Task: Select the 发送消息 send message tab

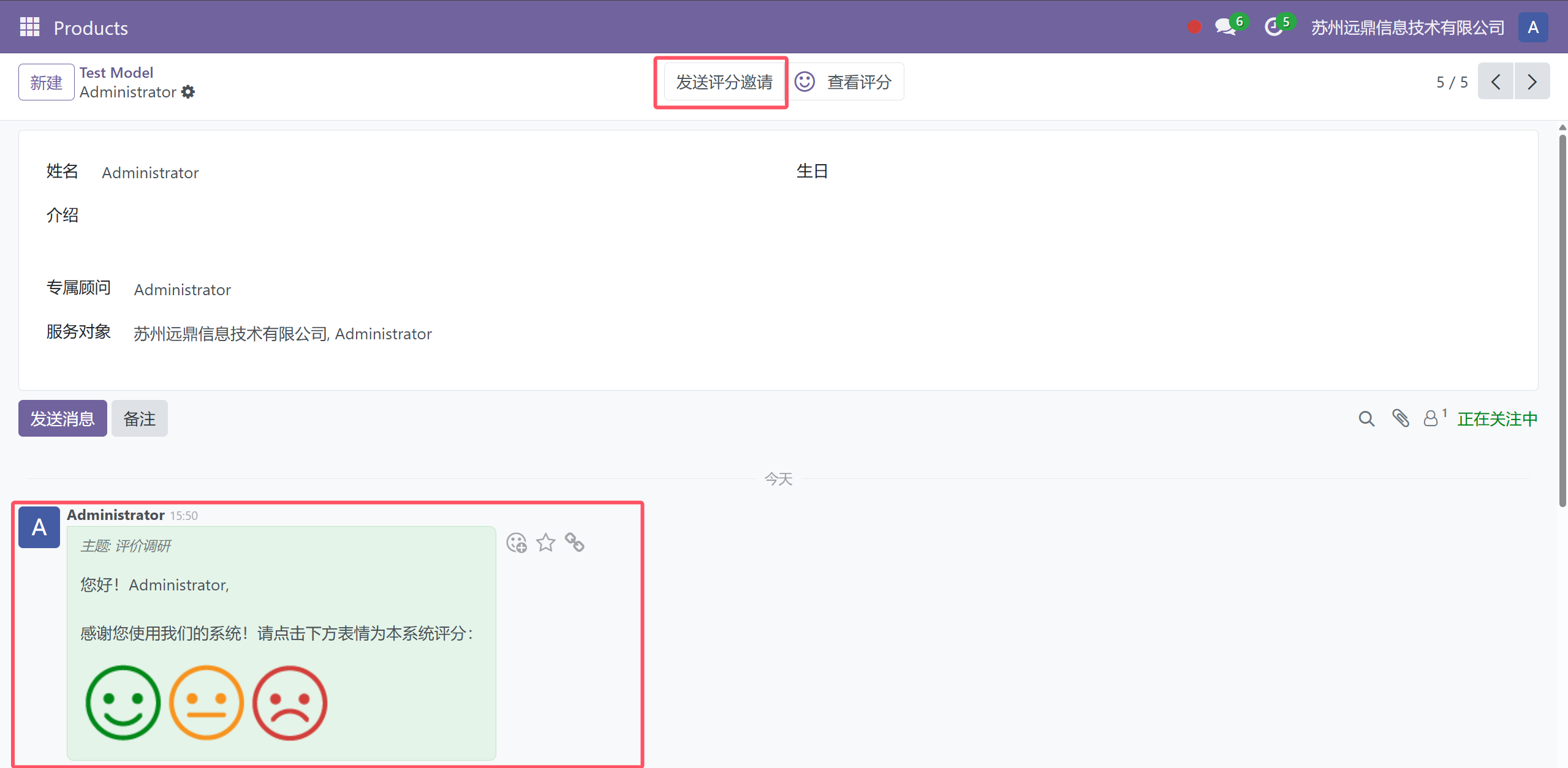Action: [62, 419]
